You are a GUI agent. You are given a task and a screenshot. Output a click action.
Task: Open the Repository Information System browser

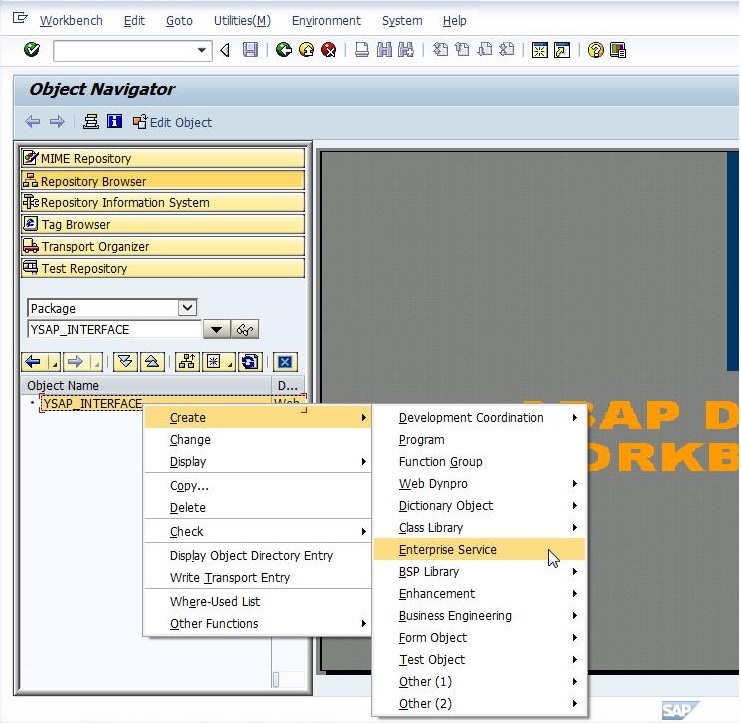(162, 203)
